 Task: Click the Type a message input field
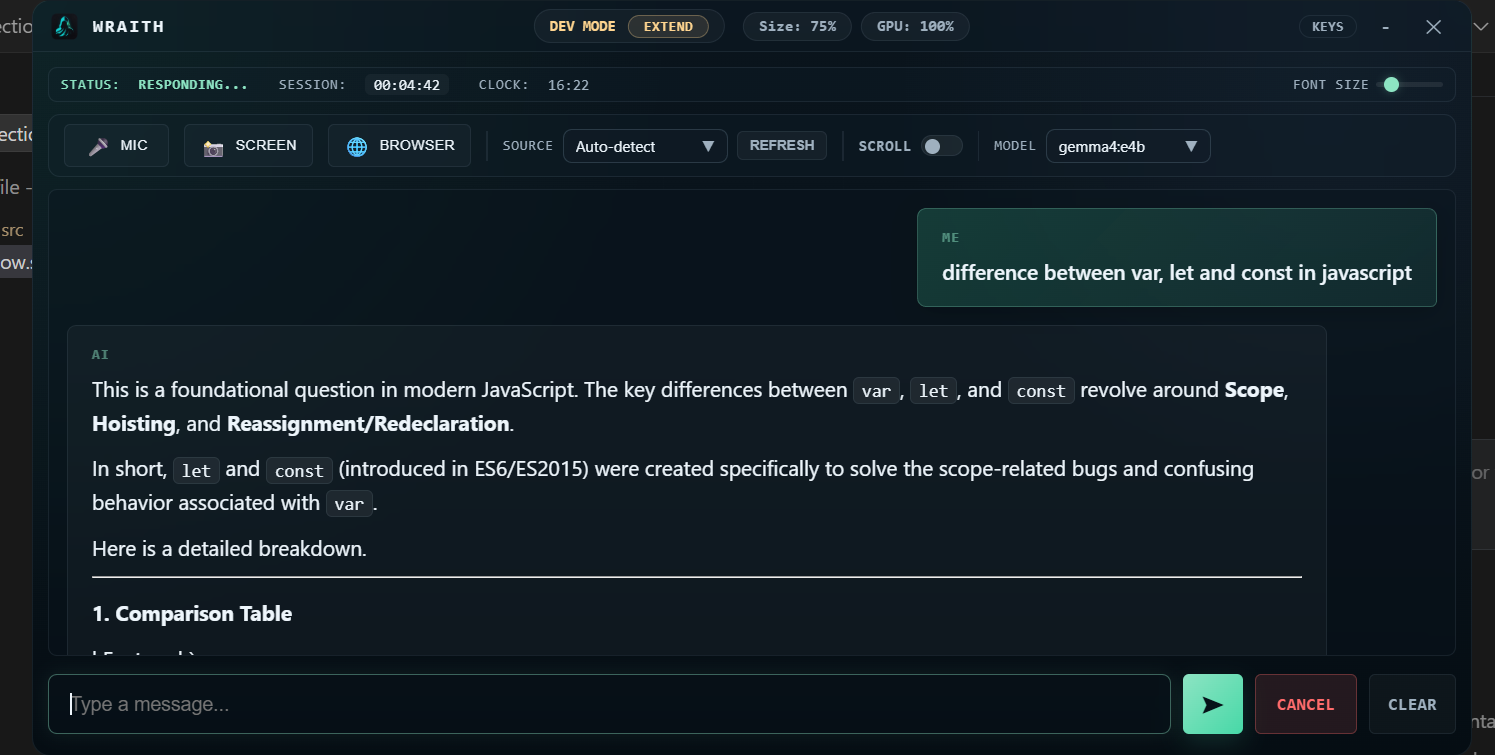608,703
